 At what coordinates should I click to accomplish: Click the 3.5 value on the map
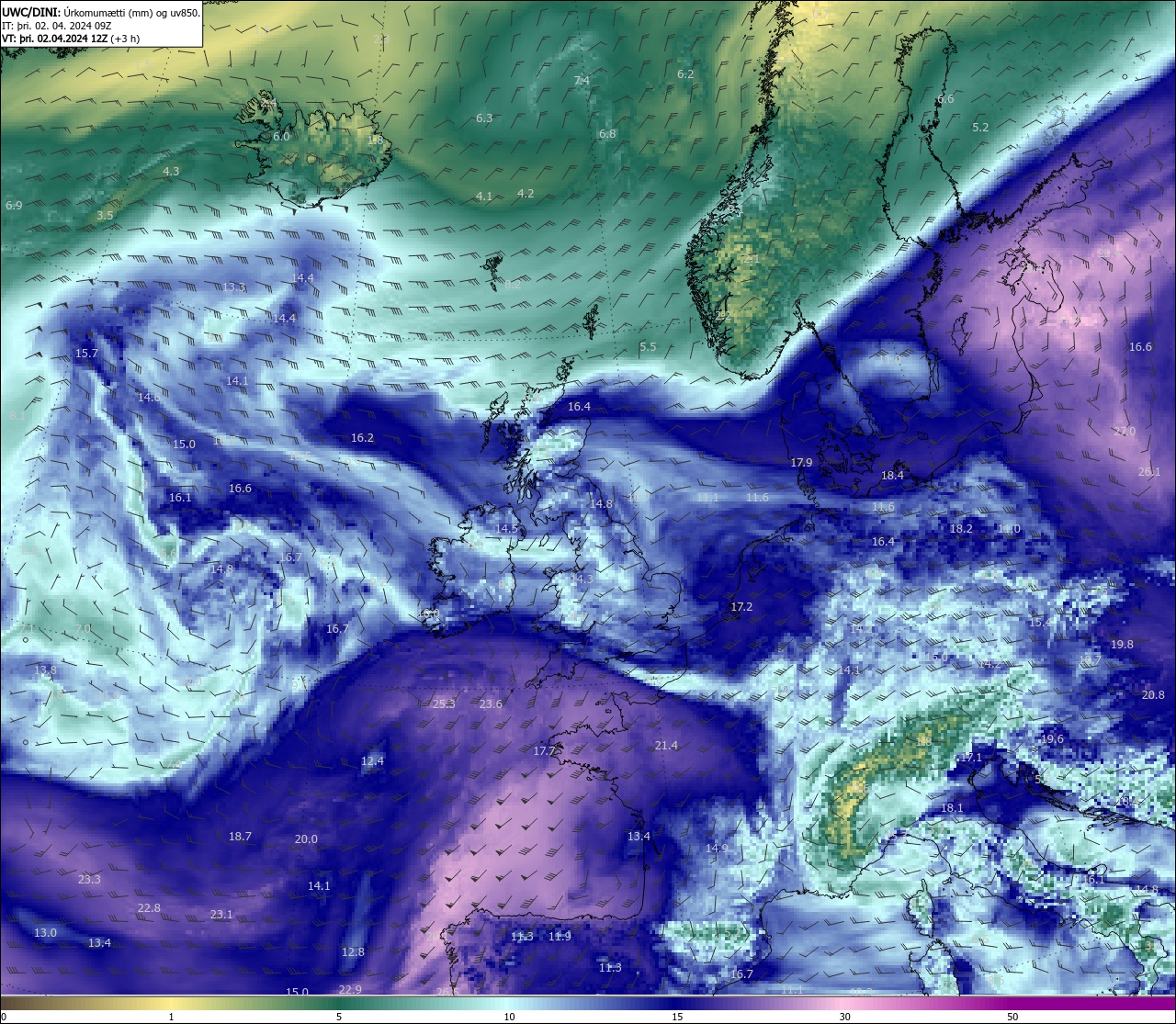point(105,215)
